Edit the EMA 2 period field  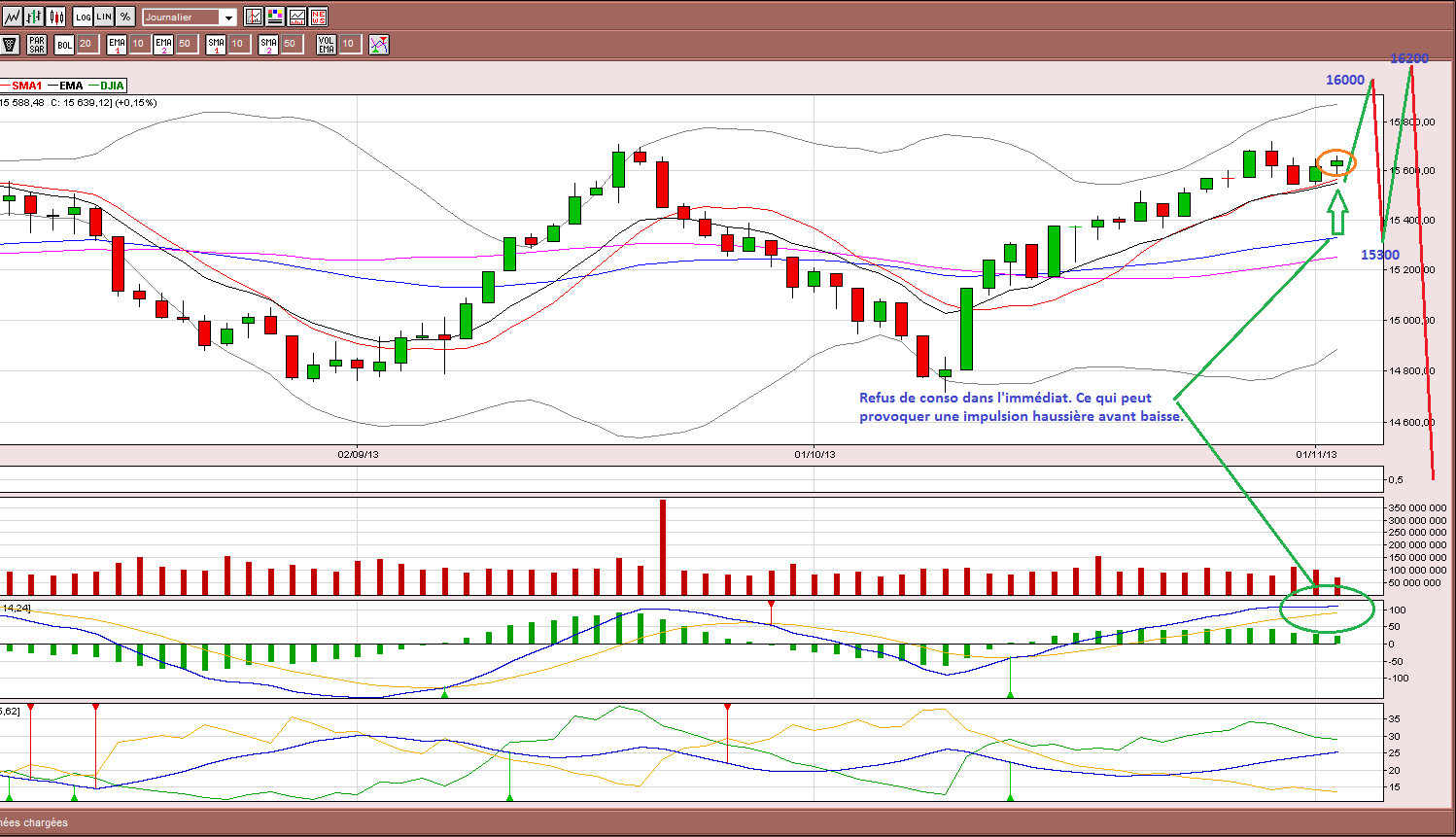coord(187,44)
